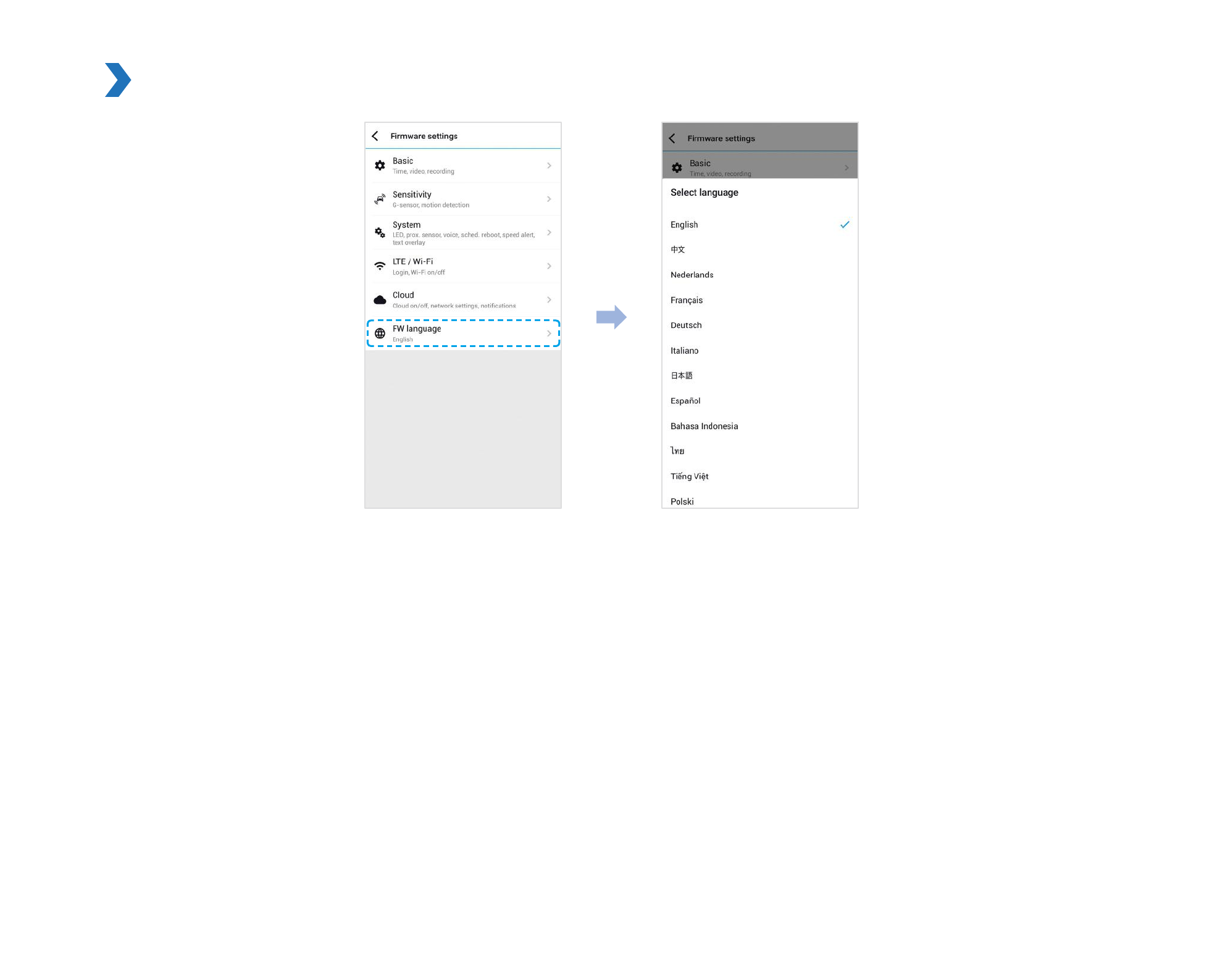Click the System subtitle listing LED, prox. sensor, voice
The width and height of the screenshot is (1225, 980).
(464, 238)
